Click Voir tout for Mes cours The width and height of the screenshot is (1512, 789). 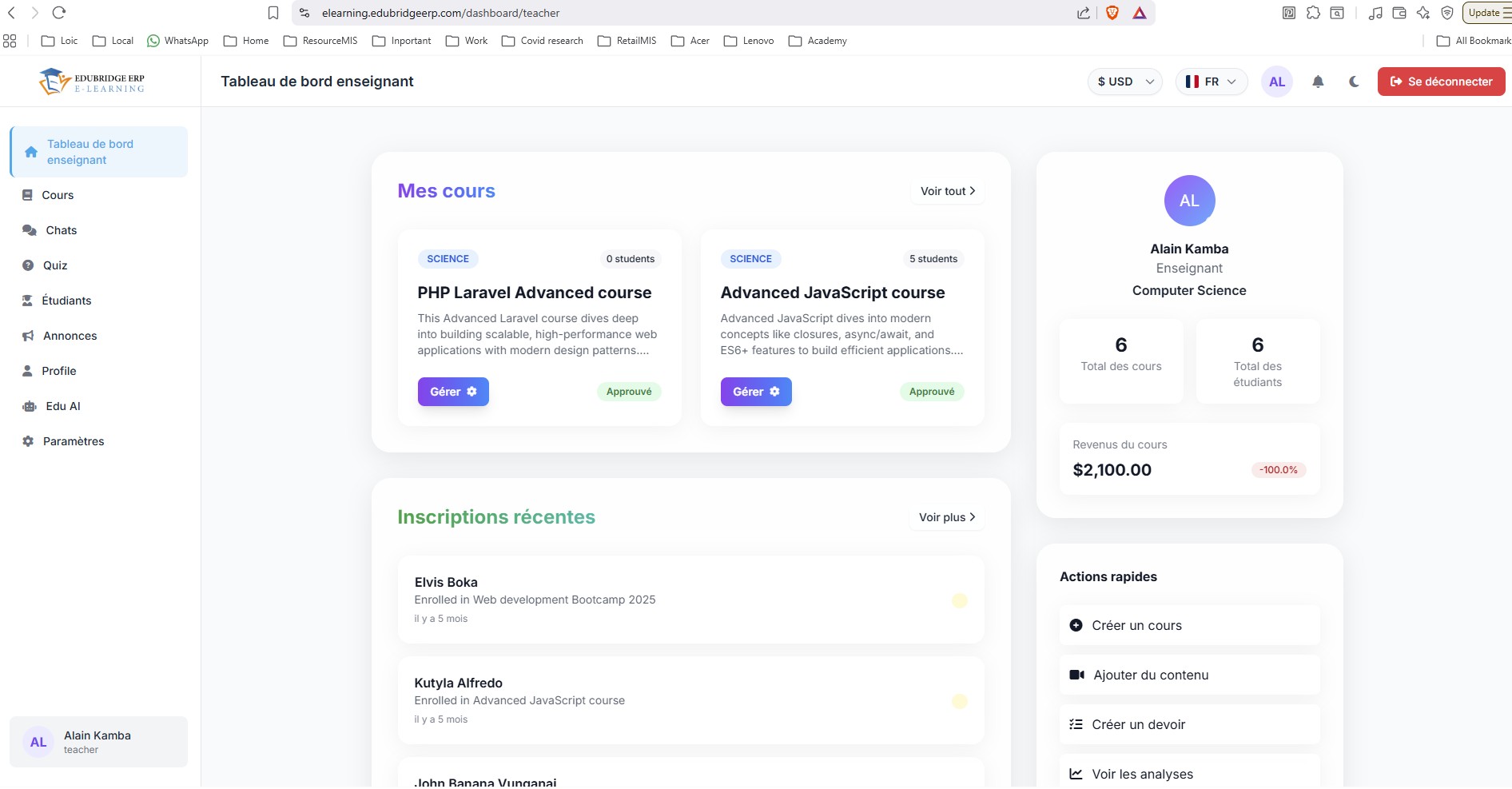point(947,191)
